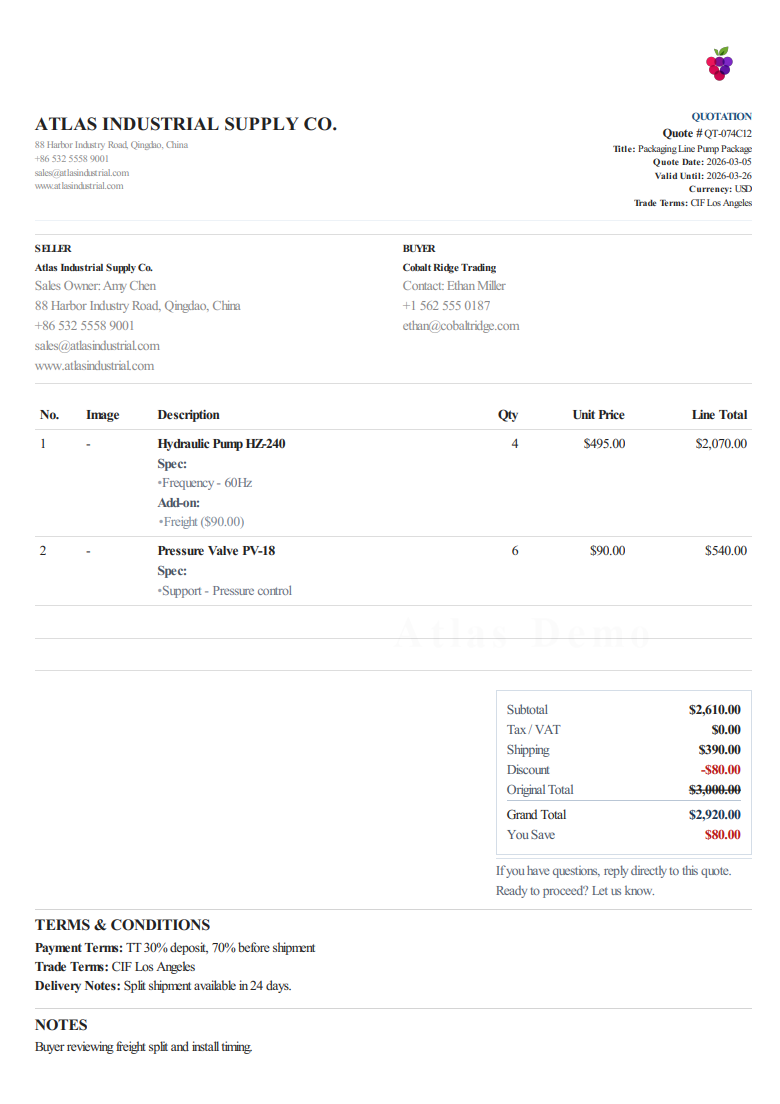
Task: Click the Line Total column header
Action: 719,415
